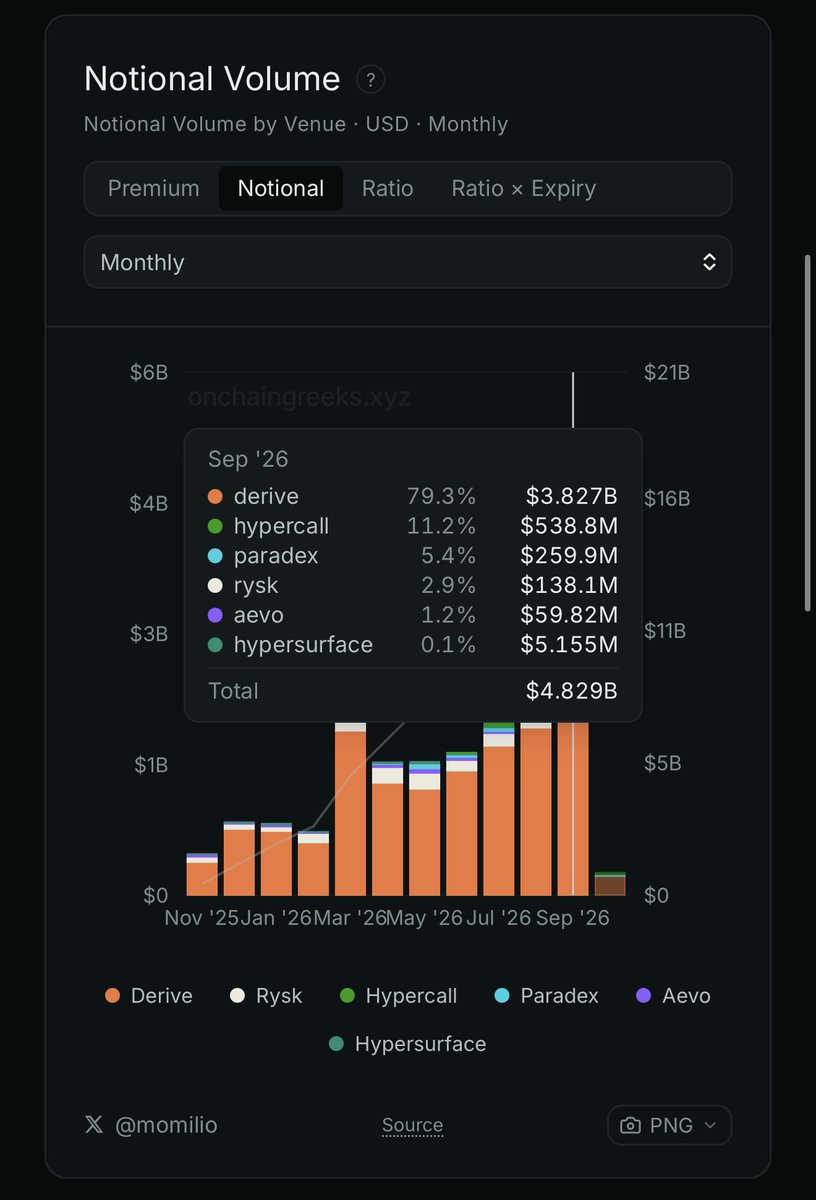Screen dimensions: 816x1200
Task: Open the Ratio × Expiry tab
Action: [523, 188]
